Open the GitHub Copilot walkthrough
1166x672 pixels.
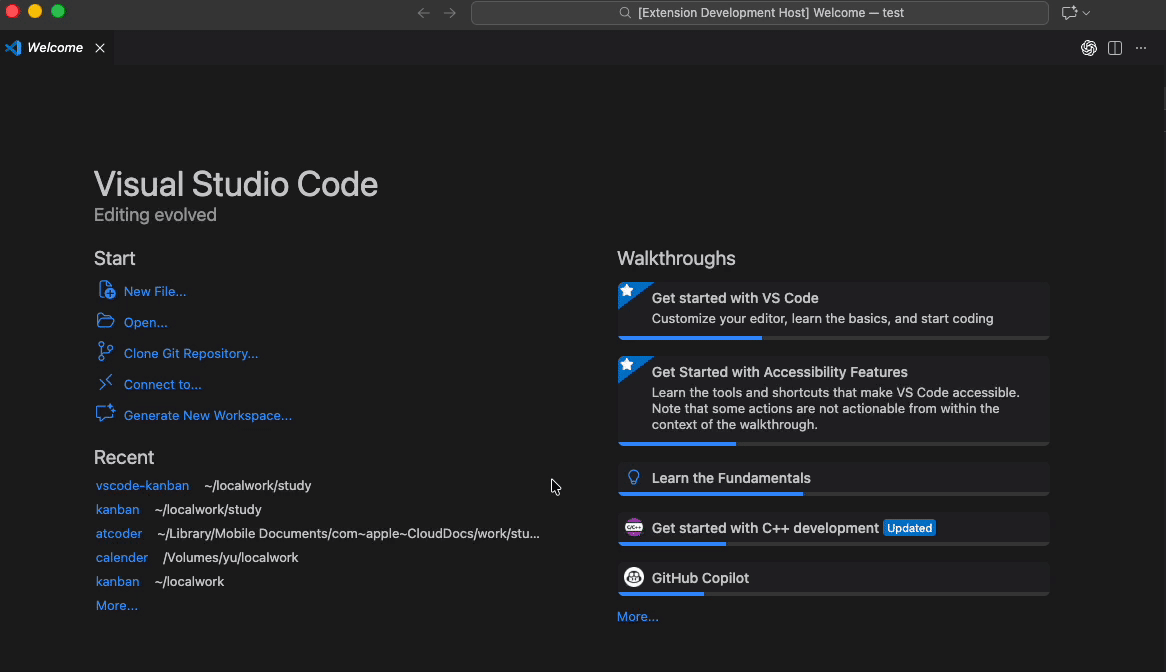(834, 578)
